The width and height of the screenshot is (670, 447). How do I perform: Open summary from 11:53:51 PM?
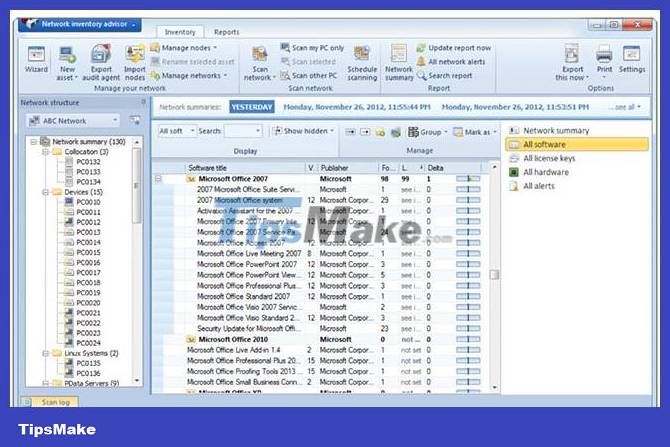point(515,107)
